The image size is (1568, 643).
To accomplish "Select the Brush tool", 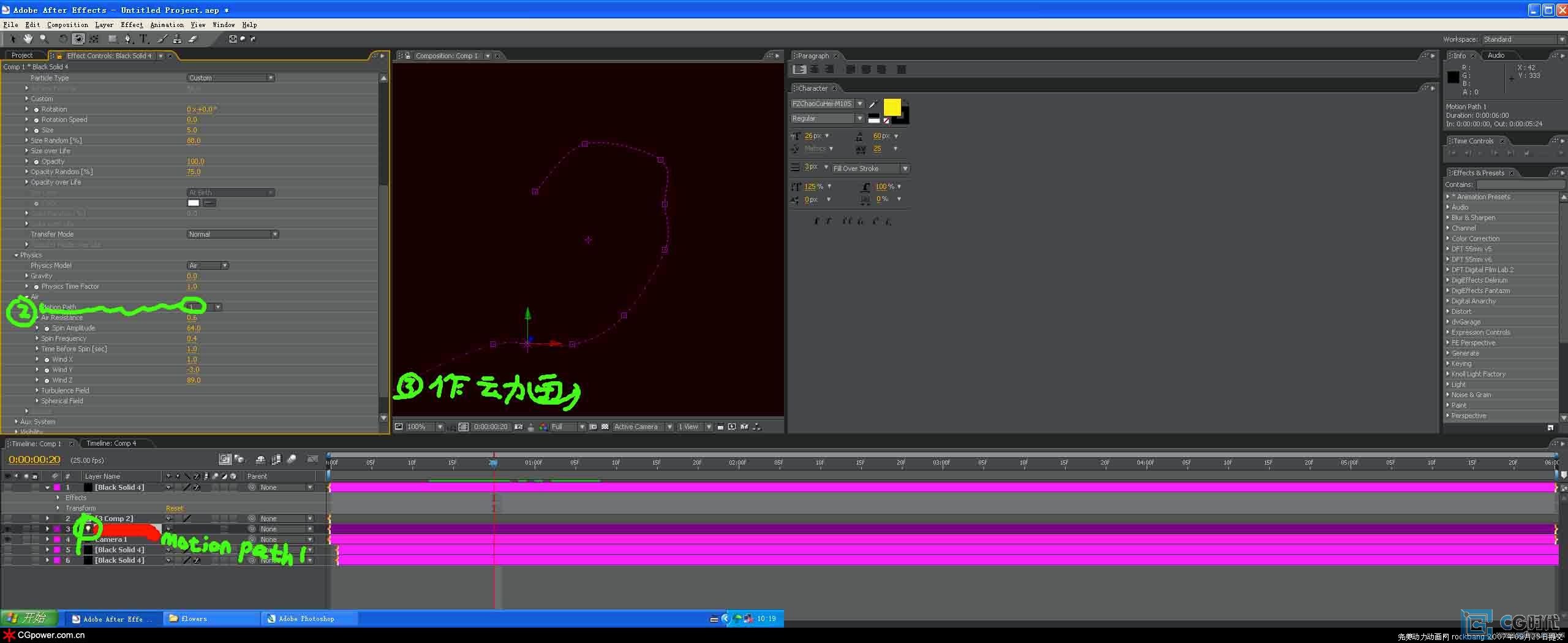I will point(162,39).
